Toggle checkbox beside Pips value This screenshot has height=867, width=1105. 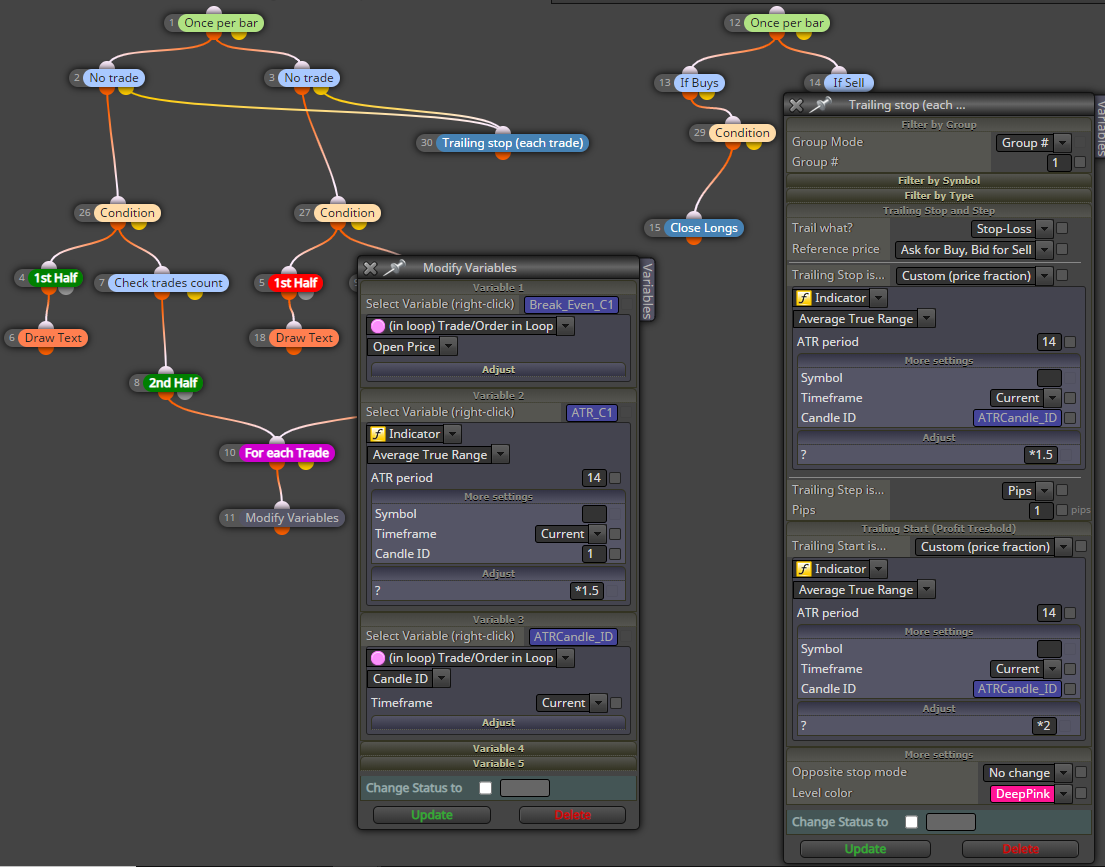pos(1062,510)
